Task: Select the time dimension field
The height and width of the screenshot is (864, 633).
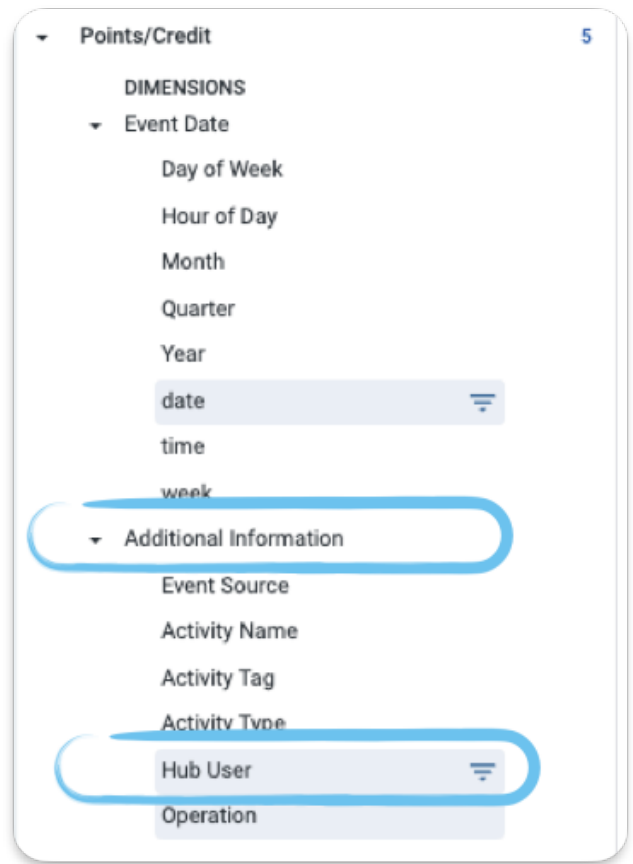Action: (183, 446)
